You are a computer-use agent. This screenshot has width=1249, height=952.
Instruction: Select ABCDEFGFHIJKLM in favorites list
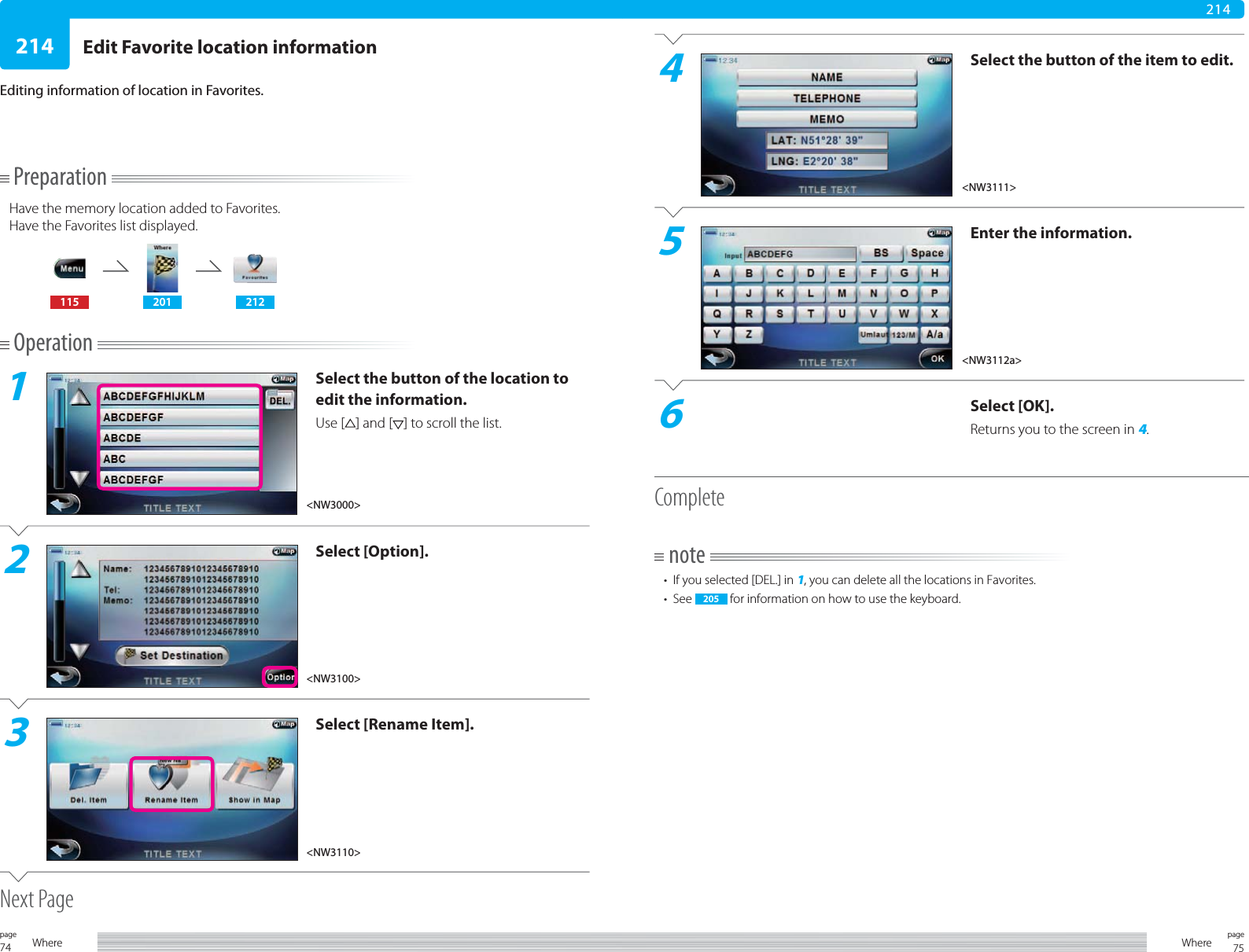pyautogui.click(x=179, y=396)
